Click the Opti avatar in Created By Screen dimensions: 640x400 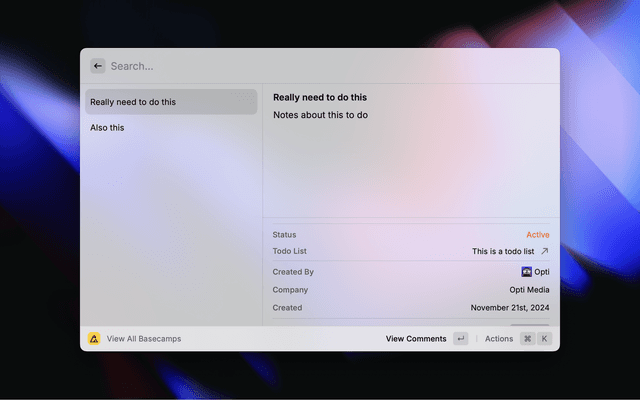pos(527,271)
